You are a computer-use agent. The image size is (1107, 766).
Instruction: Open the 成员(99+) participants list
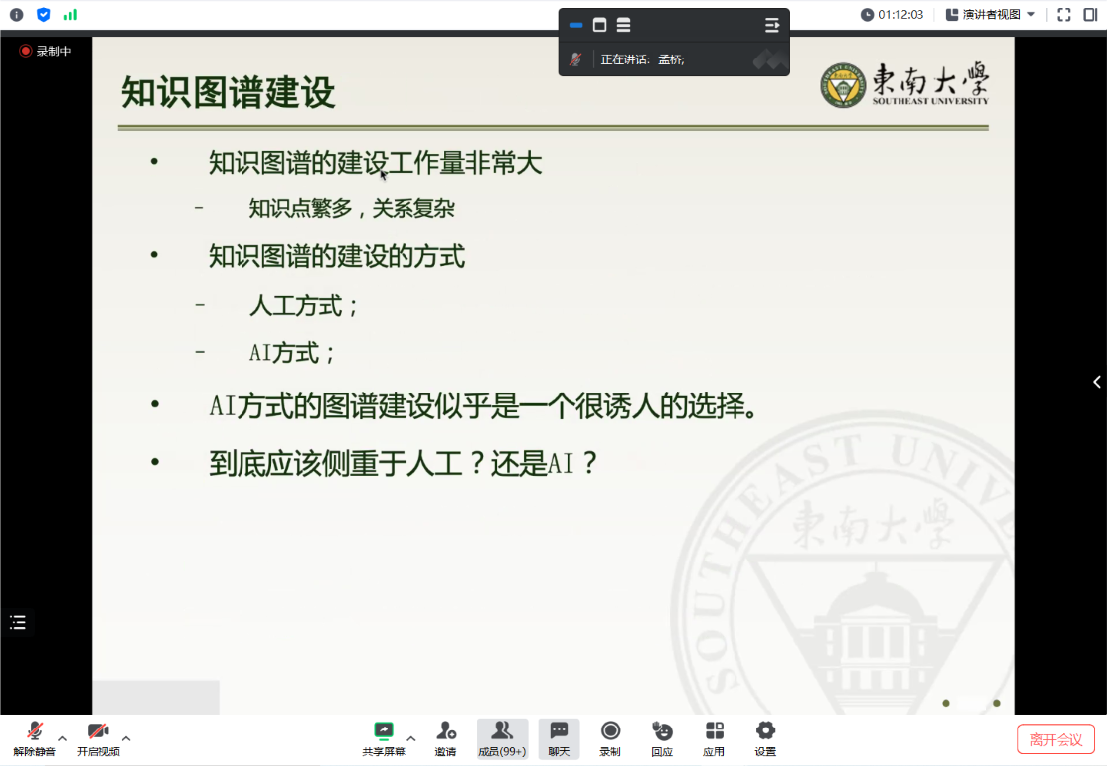pyautogui.click(x=502, y=739)
